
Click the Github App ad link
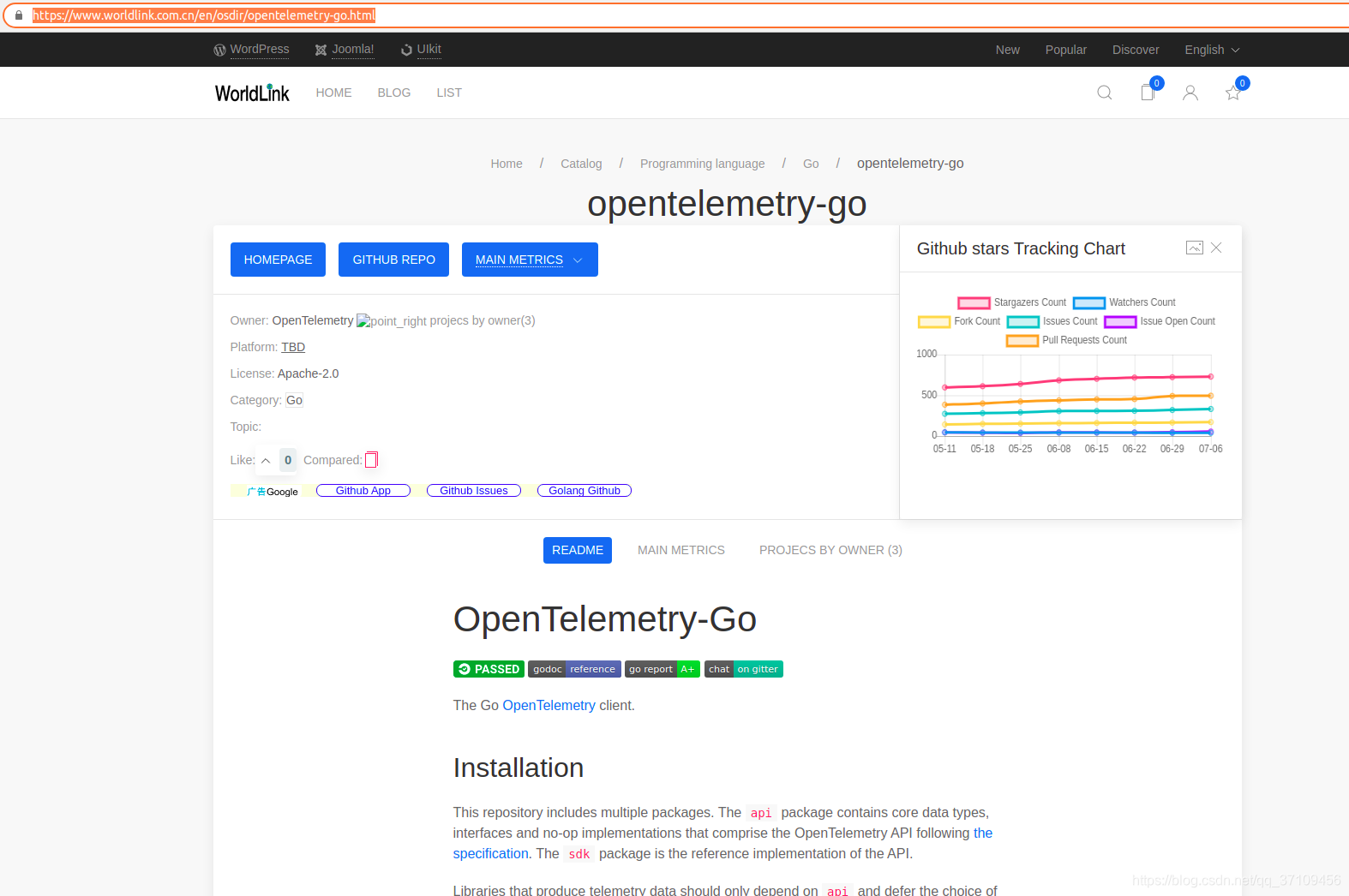click(x=363, y=491)
